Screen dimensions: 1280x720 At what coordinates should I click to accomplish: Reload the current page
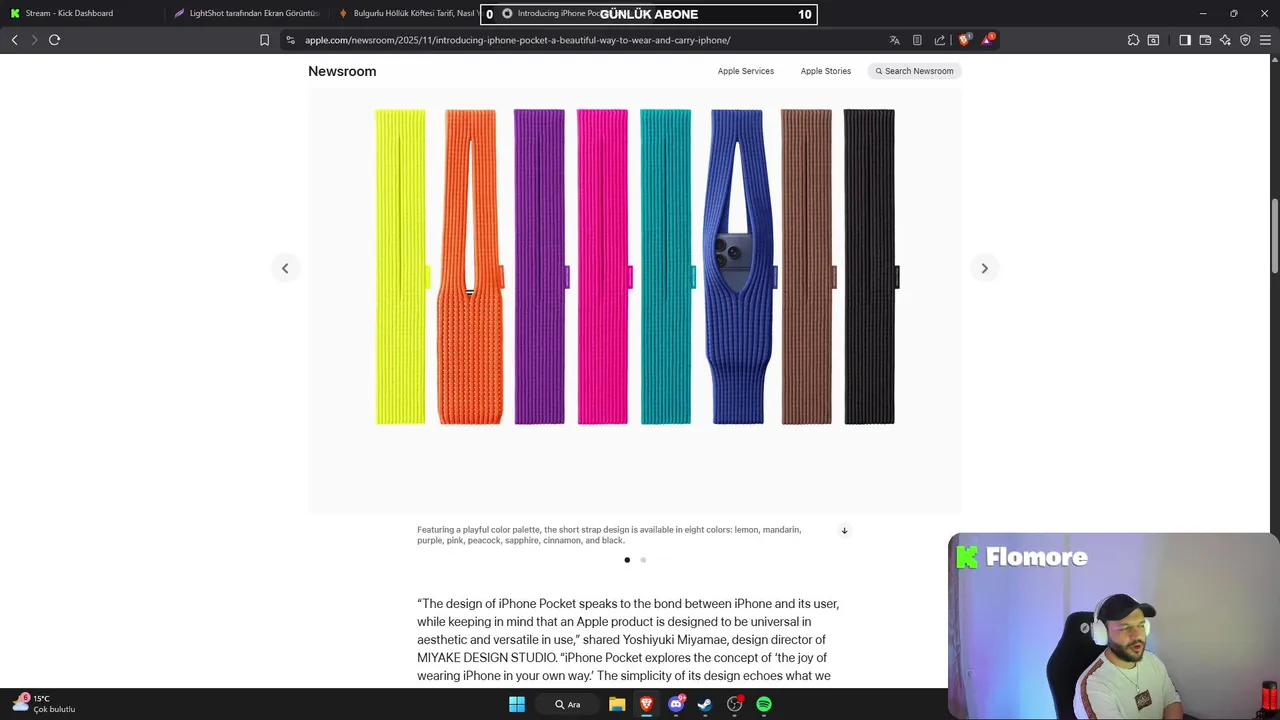pyautogui.click(x=54, y=40)
